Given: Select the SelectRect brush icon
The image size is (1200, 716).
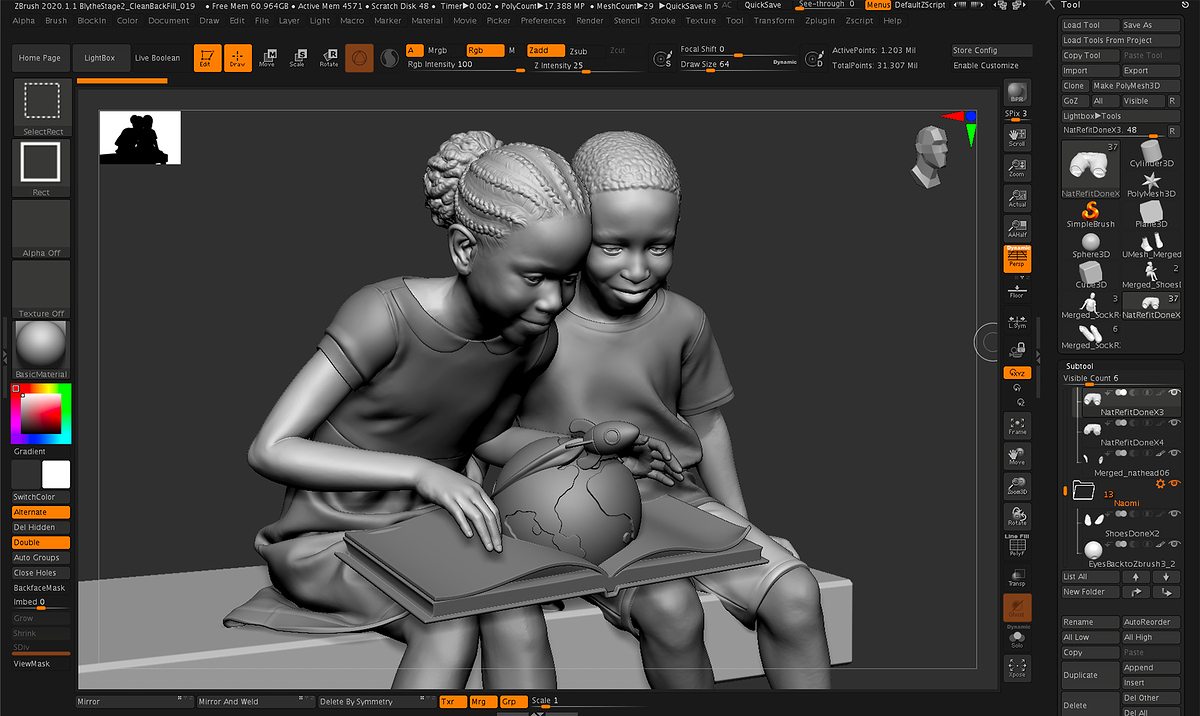Looking at the screenshot, I should pyautogui.click(x=41, y=107).
